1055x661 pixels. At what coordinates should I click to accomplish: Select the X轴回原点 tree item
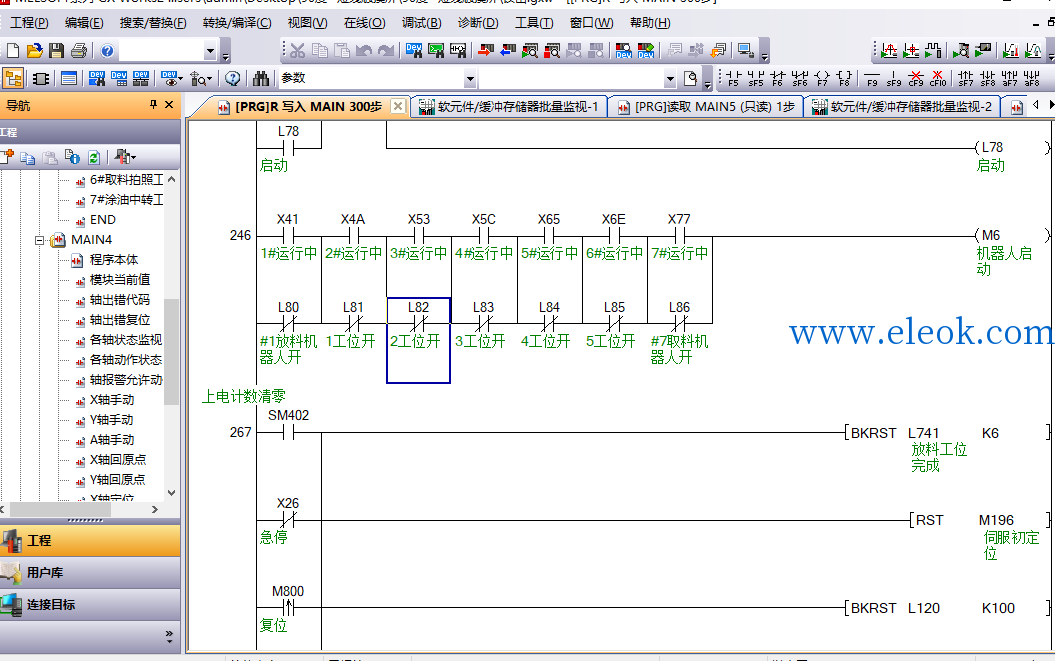click(x=118, y=460)
